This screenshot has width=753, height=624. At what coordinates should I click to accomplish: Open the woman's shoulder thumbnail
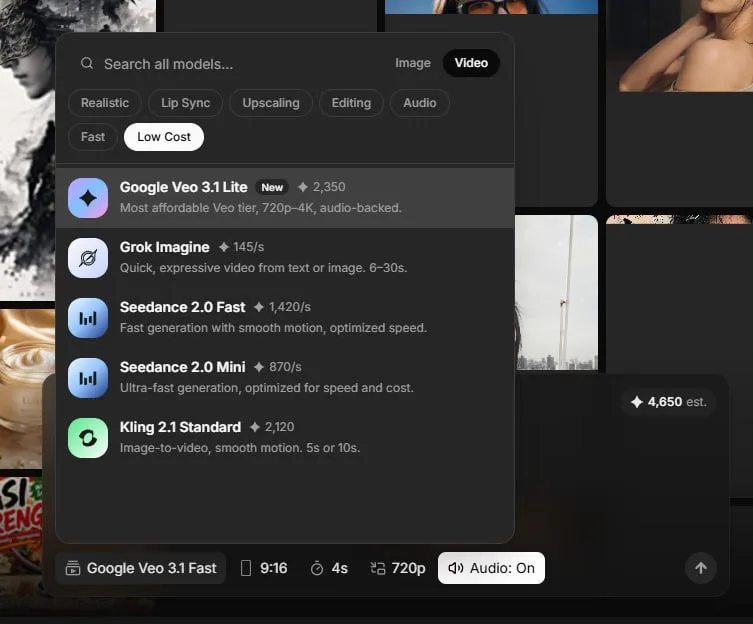680,46
